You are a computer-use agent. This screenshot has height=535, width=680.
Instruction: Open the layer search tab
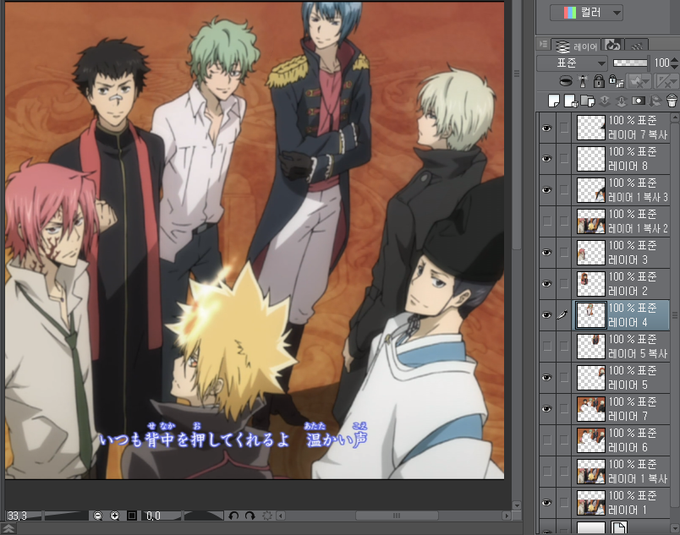point(613,45)
